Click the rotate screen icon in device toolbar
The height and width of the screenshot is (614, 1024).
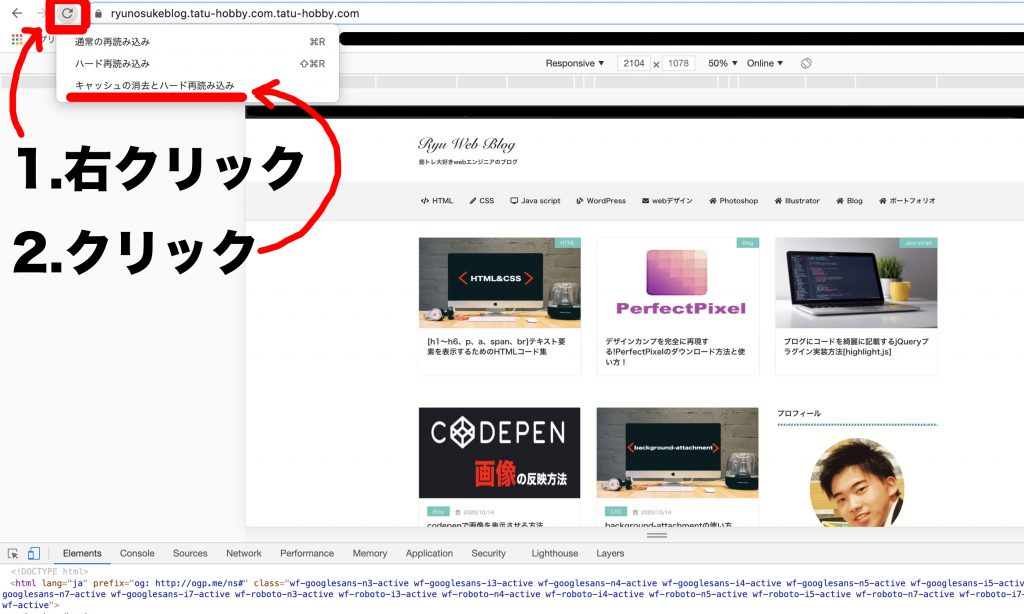click(806, 63)
